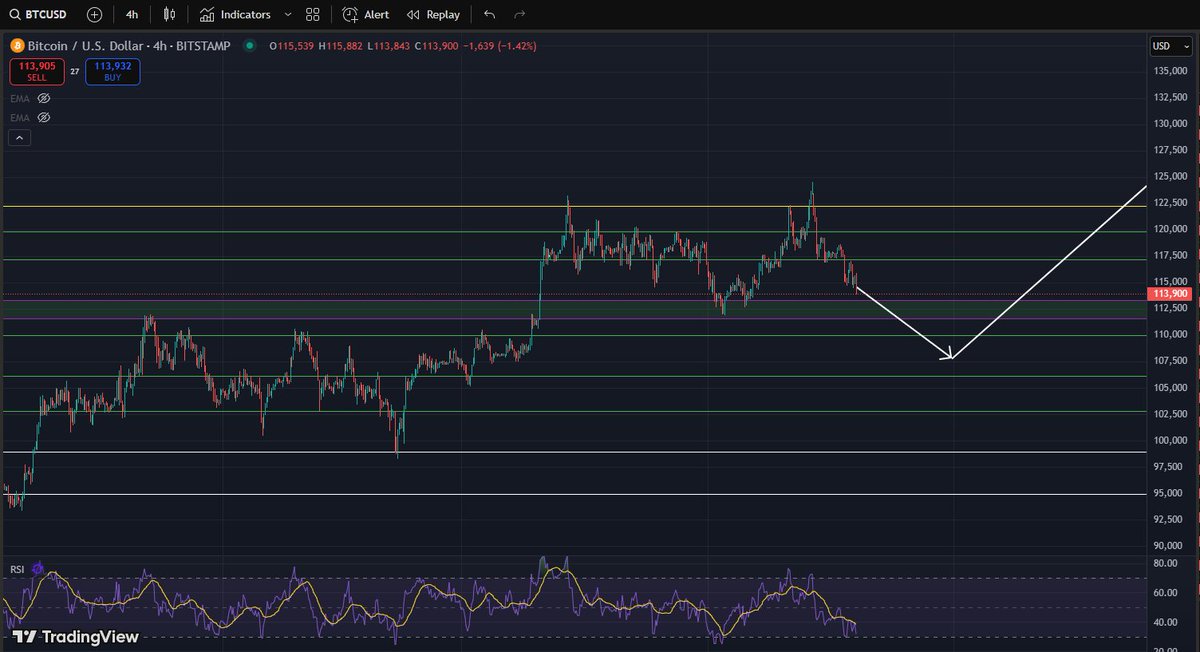1200x652 pixels.
Task: Click the 113,905 SELL button
Action: [37, 71]
